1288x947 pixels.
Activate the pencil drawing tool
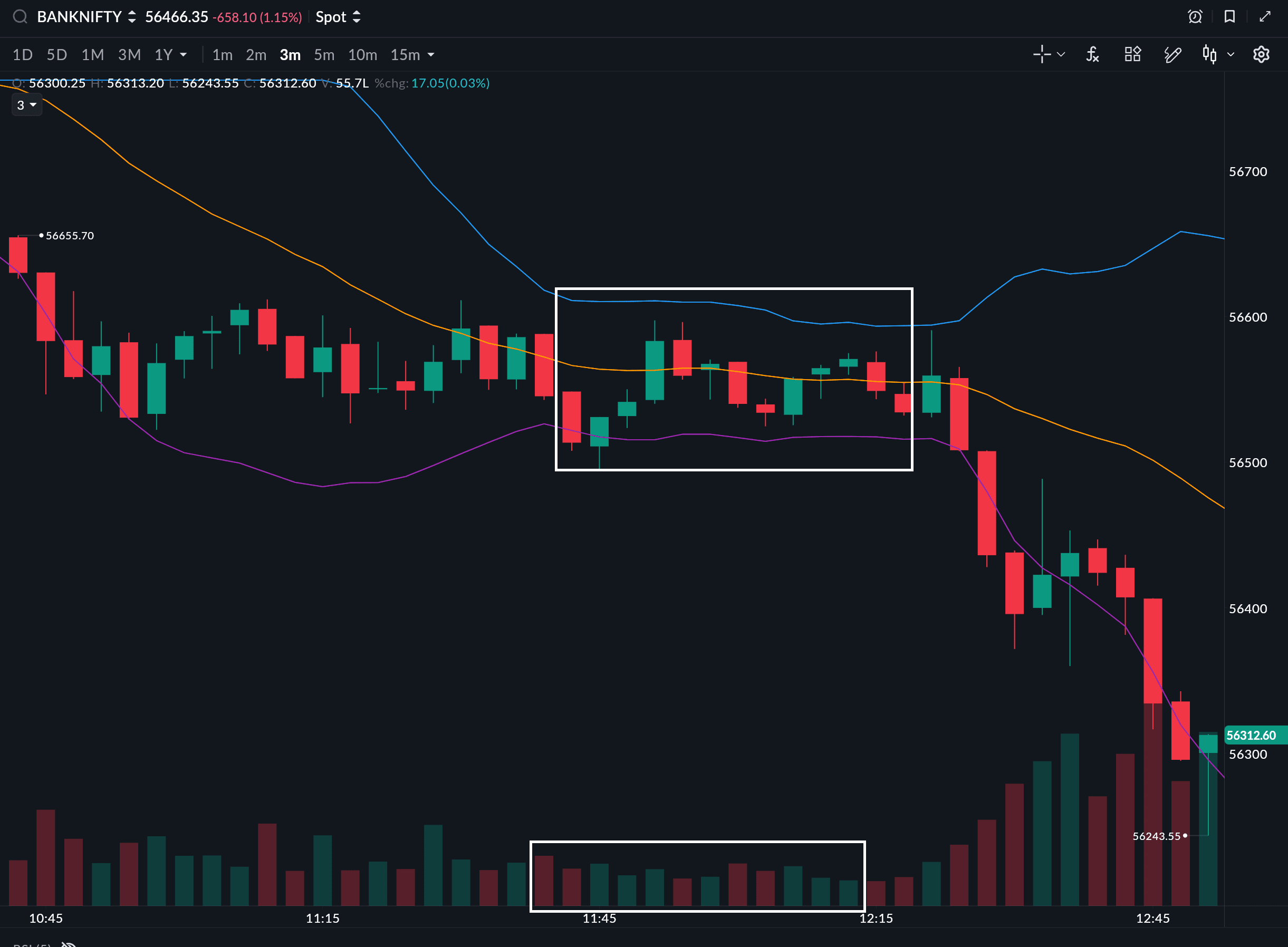(x=1172, y=54)
